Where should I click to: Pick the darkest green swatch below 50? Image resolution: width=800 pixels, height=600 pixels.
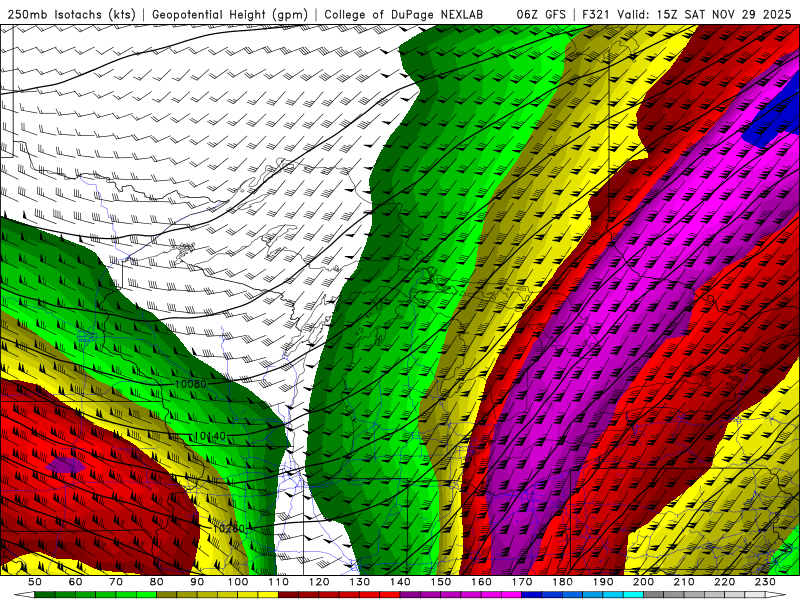[x=45, y=595]
